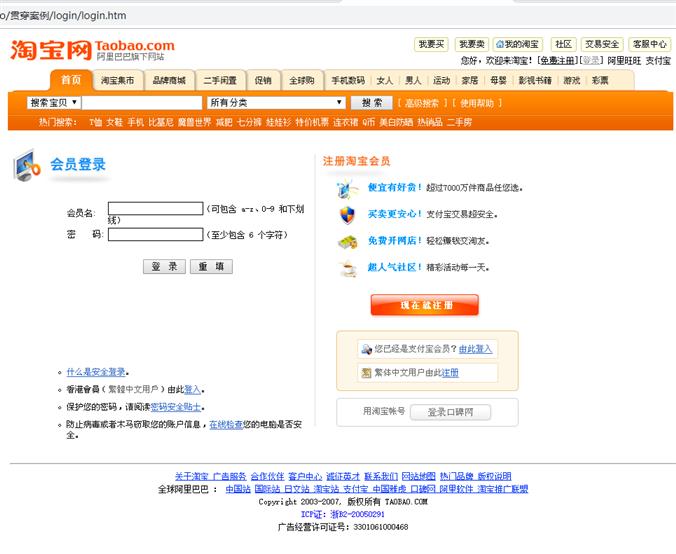Click the 免费开网店 heading link
Screen dimensions: 676x554
click(394, 241)
